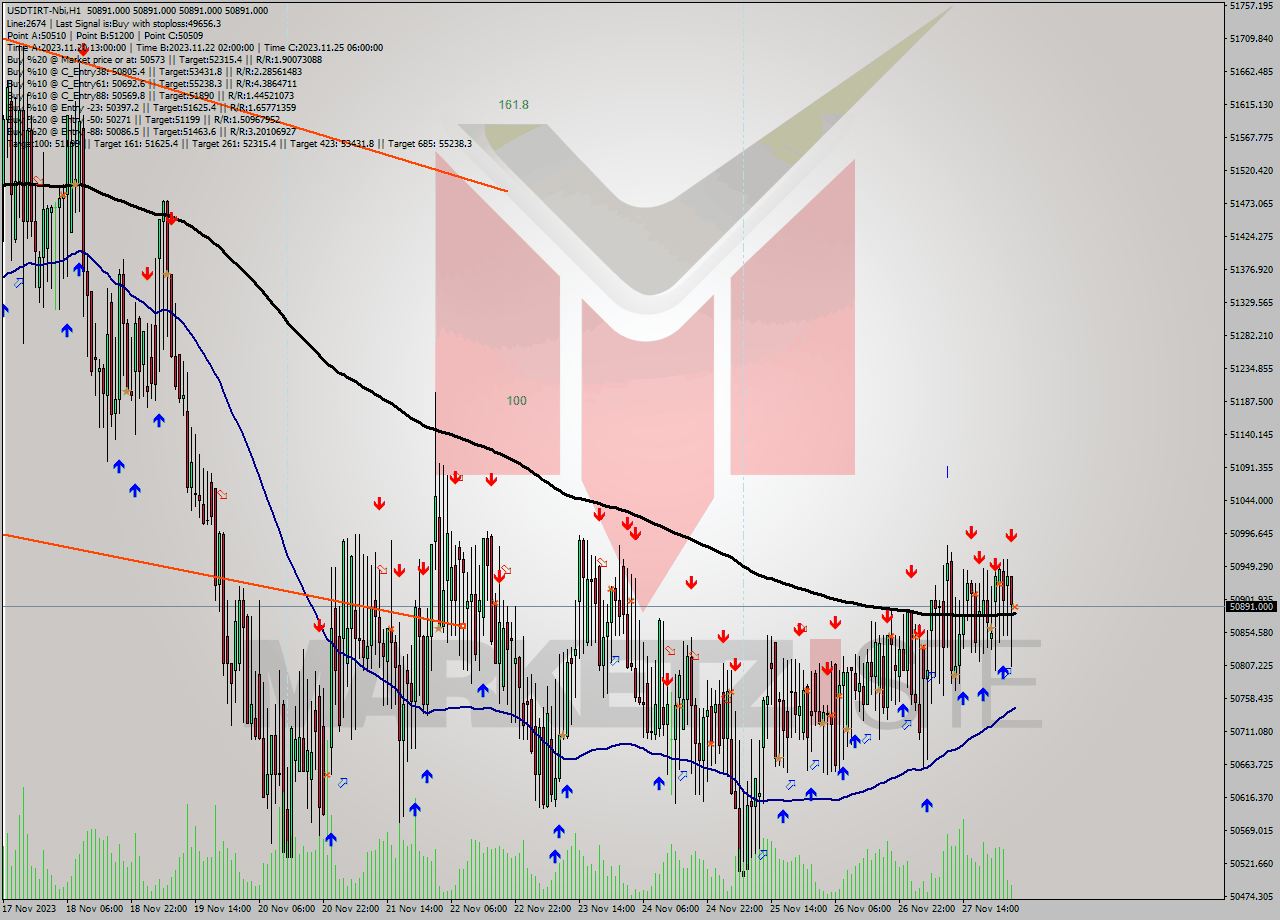
Task: Click the 50891.000 current price label
Action: 1251,606
